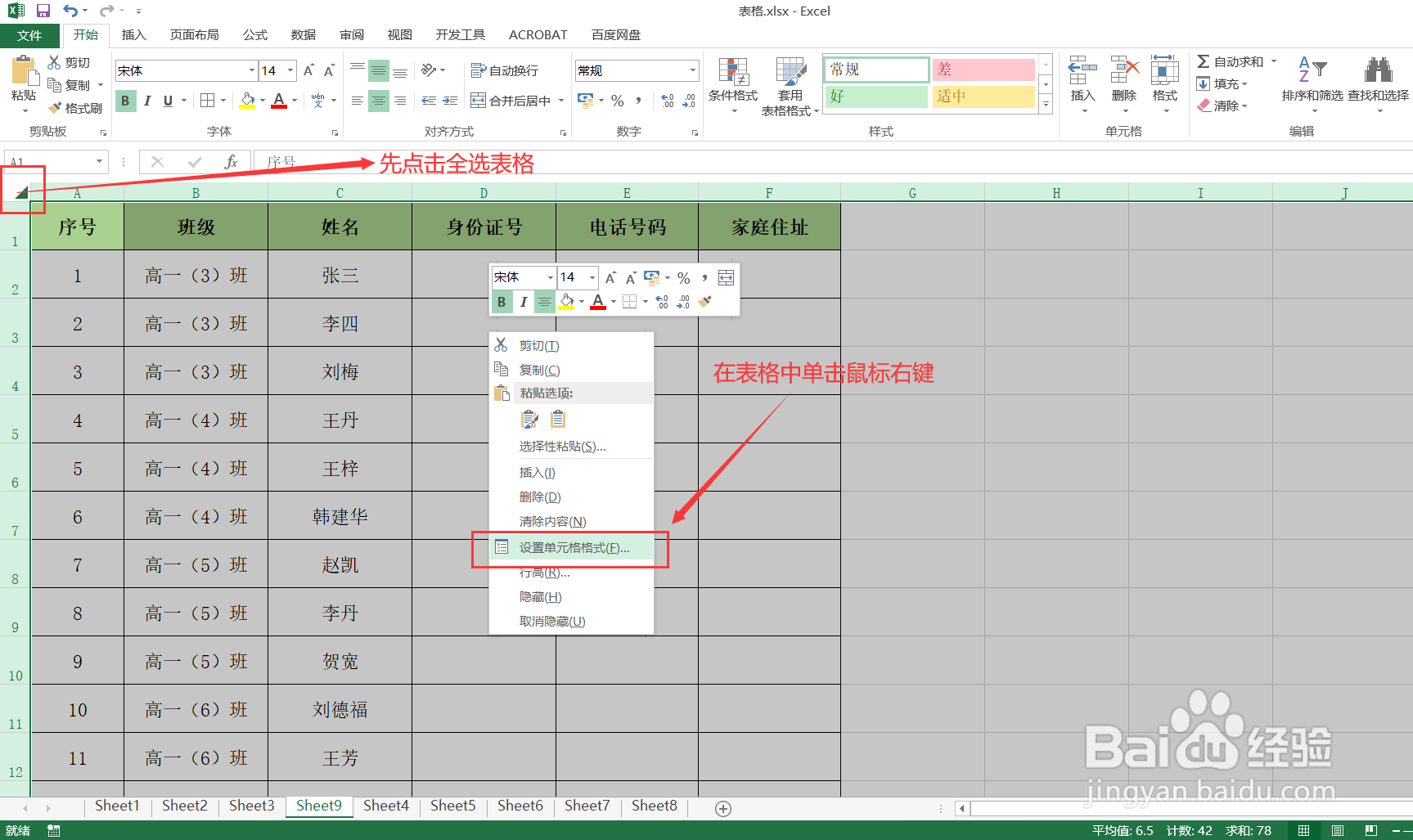Viewport: 1413px width, 840px height.
Task: Click the Save icon in quick access toolbar
Action: point(43,11)
